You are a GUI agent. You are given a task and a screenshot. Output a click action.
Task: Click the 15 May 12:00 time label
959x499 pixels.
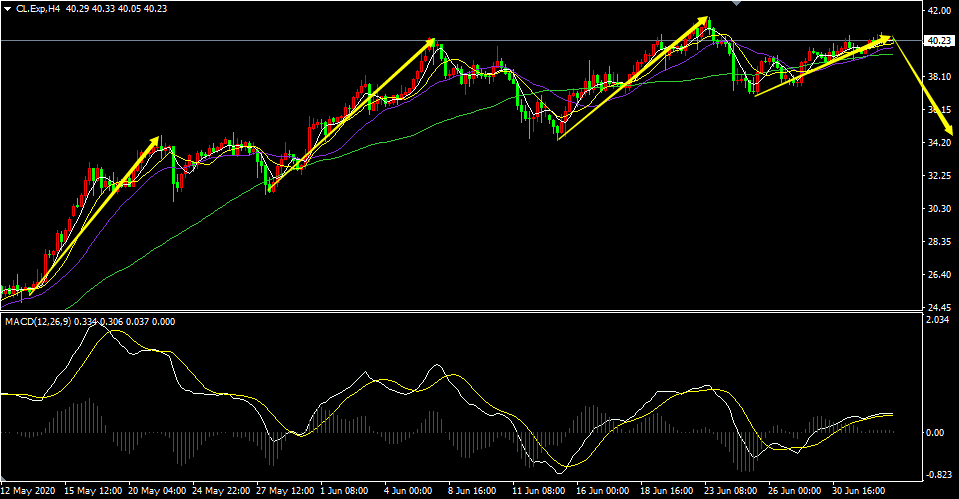pyautogui.click(x=93, y=491)
